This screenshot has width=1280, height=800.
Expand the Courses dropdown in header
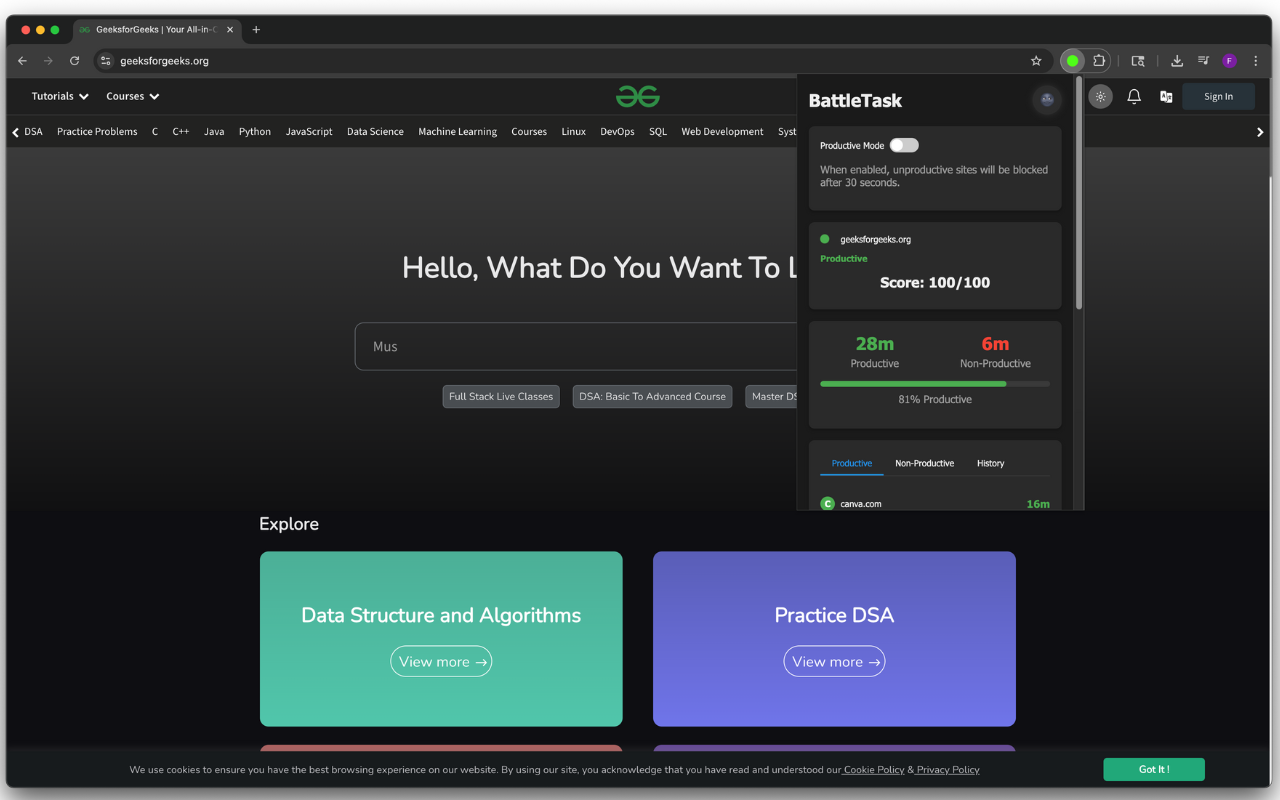133,97
